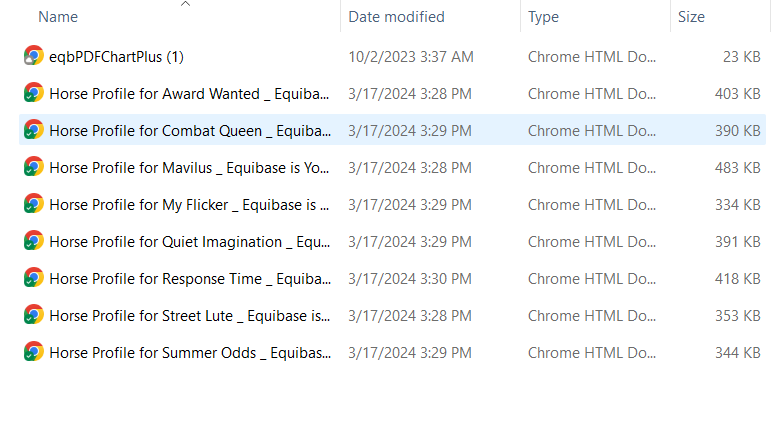Viewport: 778px width, 427px height.
Task: Click Chrome icon for Response Time file
Action: (x=33, y=279)
